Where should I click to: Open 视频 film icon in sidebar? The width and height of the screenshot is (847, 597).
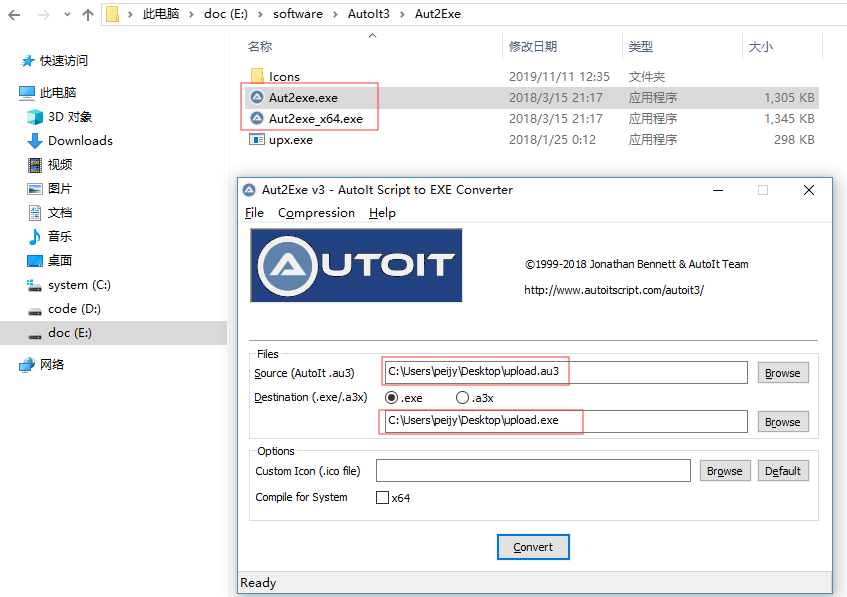[x=35, y=165]
